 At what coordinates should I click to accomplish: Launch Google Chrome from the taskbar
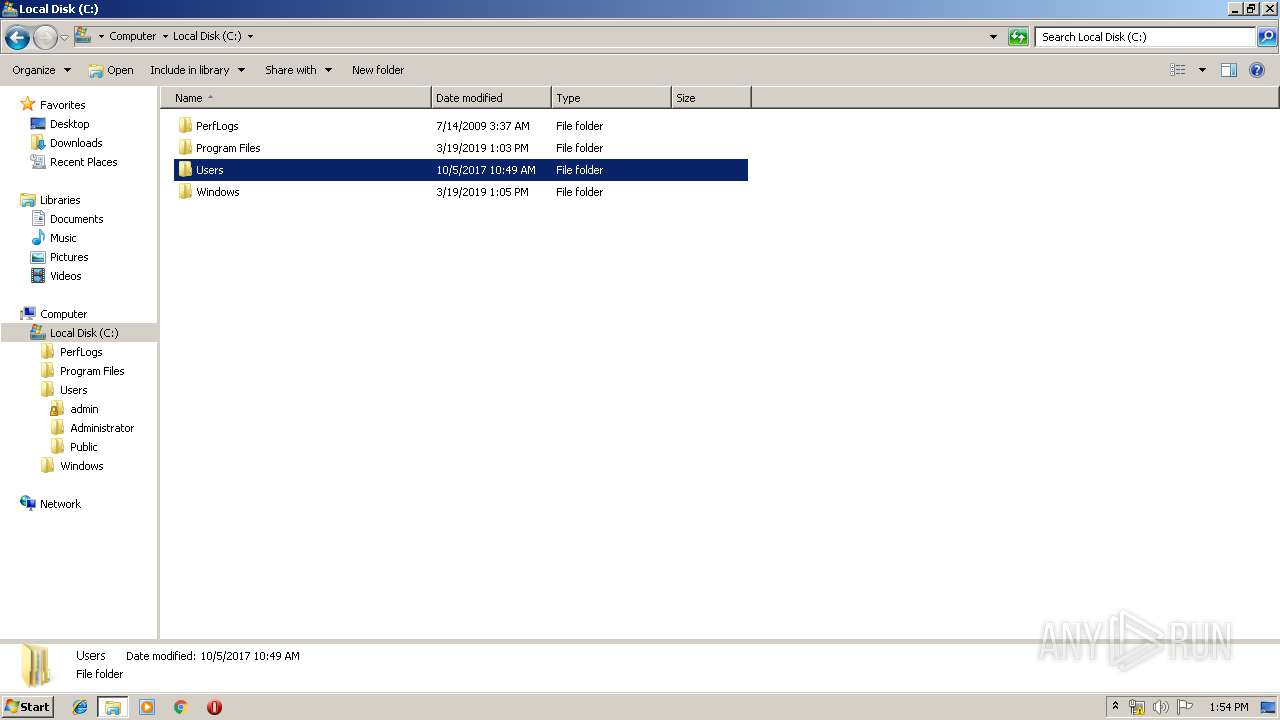[x=181, y=707]
